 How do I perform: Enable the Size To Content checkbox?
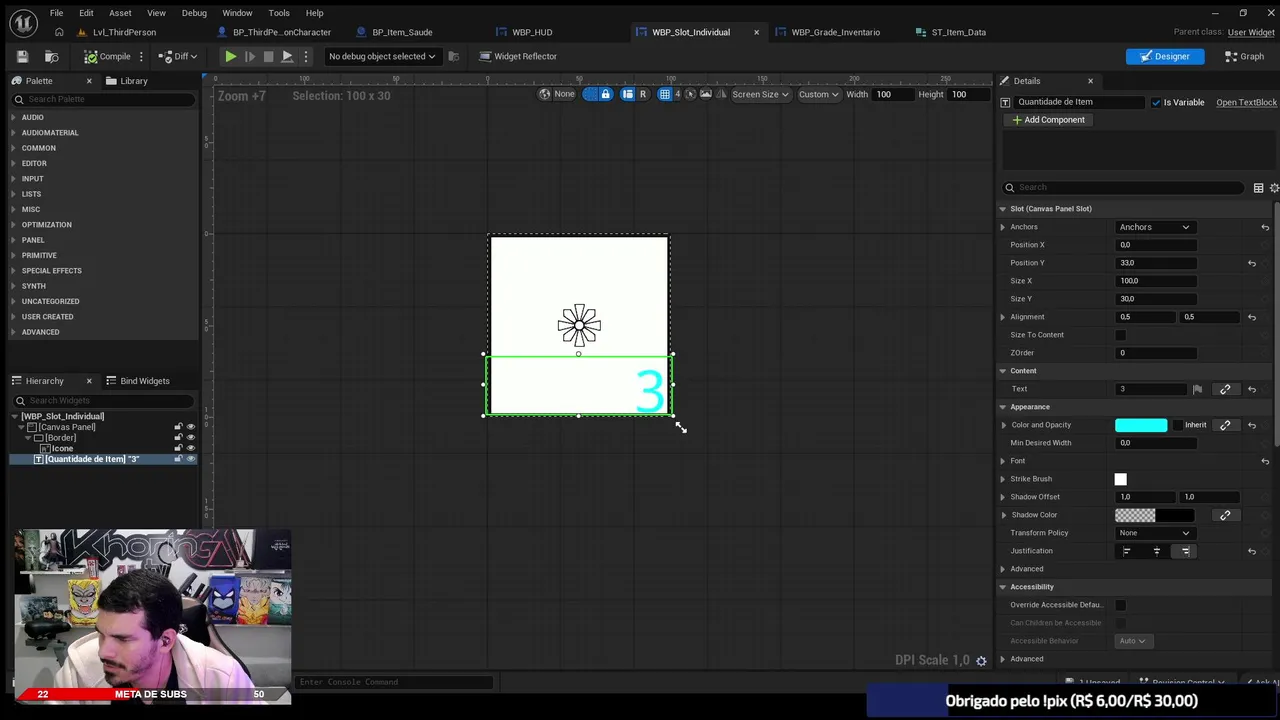point(1120,335)
